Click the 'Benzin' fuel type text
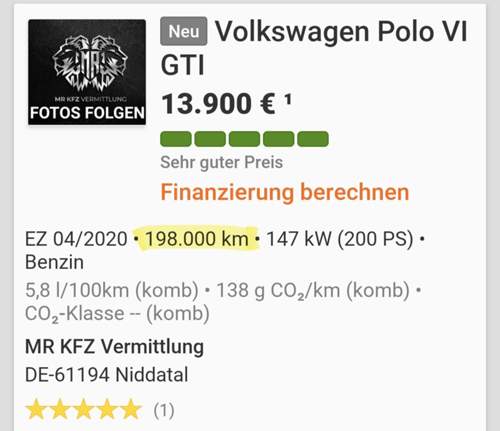The image size is (500, 431). point(55,262)
